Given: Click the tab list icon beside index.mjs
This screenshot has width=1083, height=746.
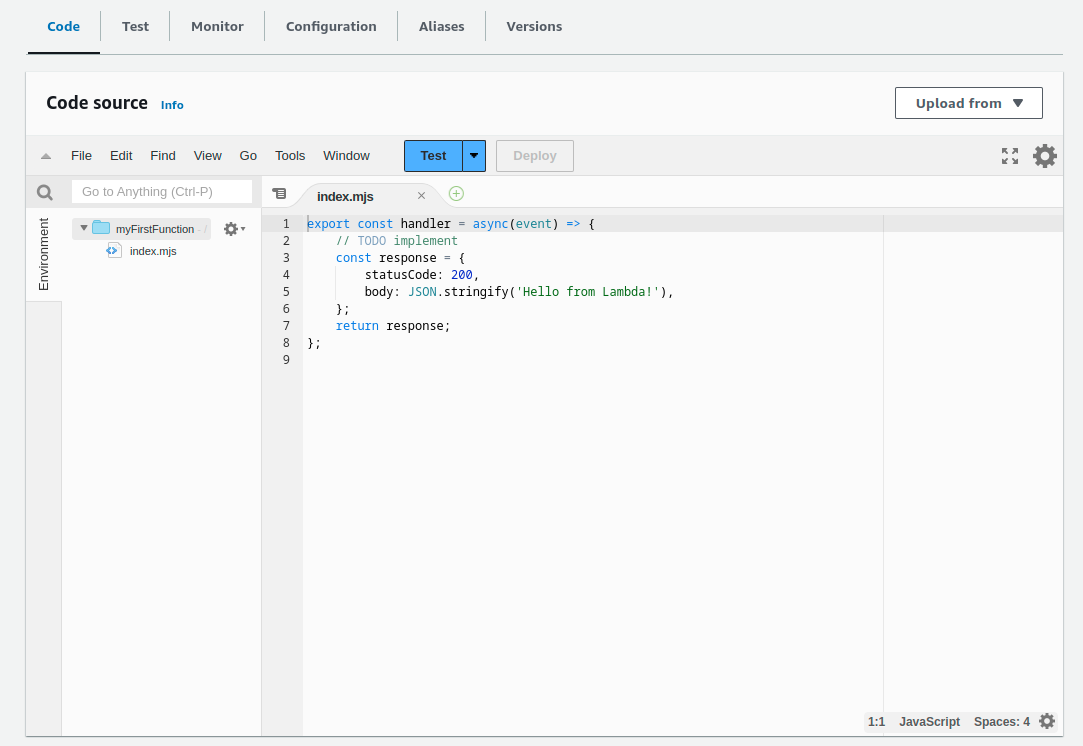Looking at the screenshot, I should point(280,194).
